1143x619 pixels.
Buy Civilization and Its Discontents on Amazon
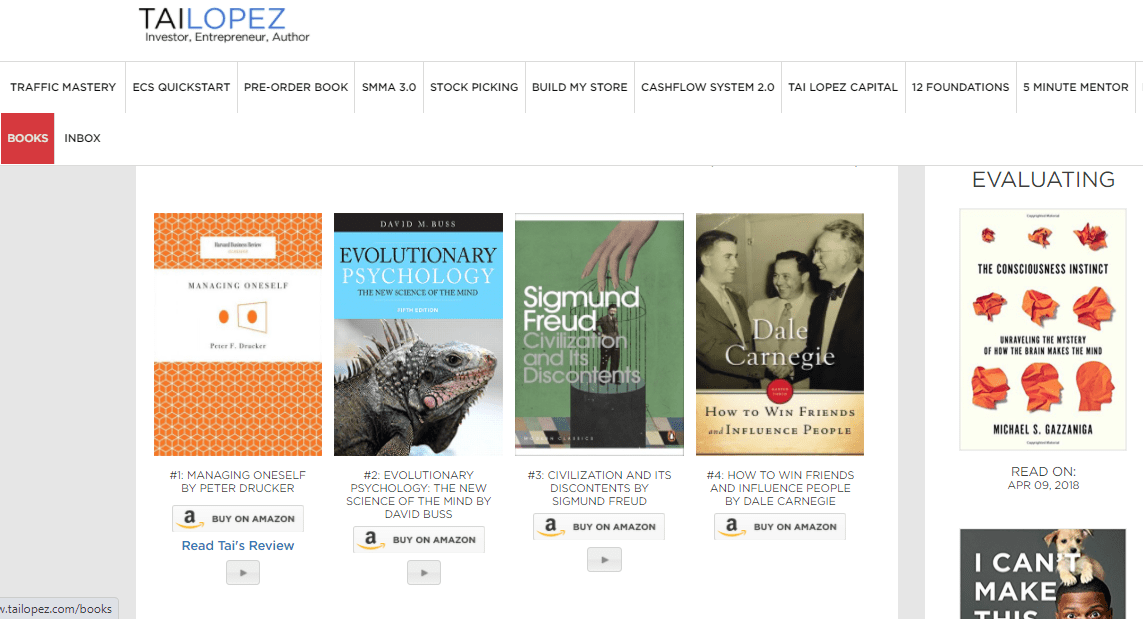[599, 526]
